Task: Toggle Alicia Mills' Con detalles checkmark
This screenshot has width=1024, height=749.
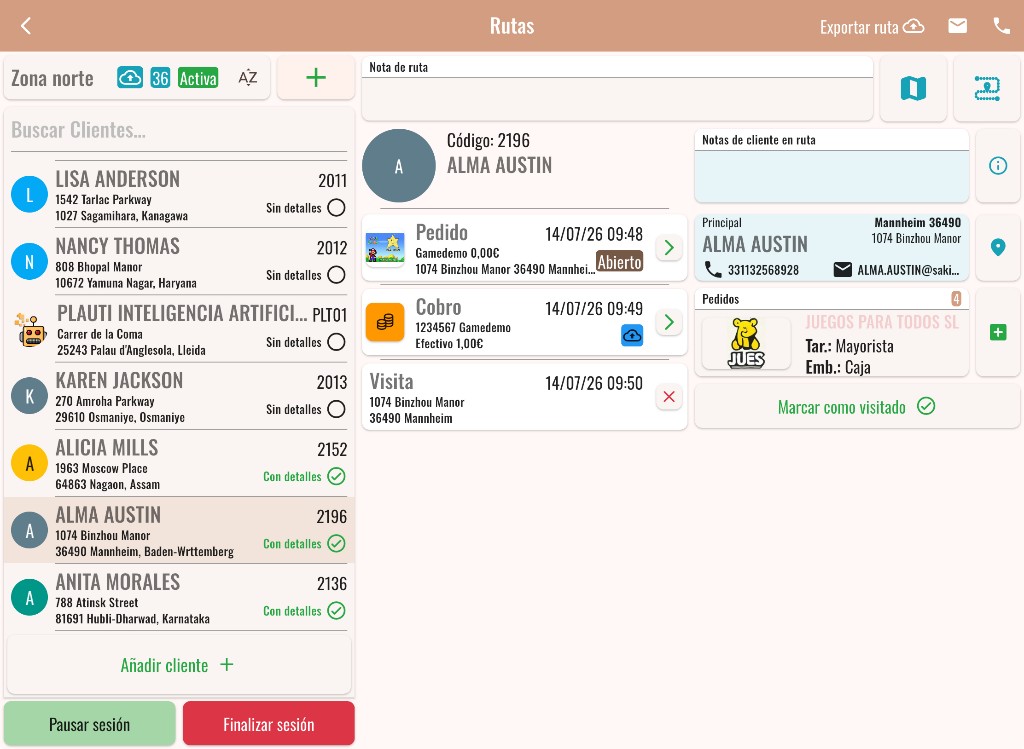Action: coord(336,476)
